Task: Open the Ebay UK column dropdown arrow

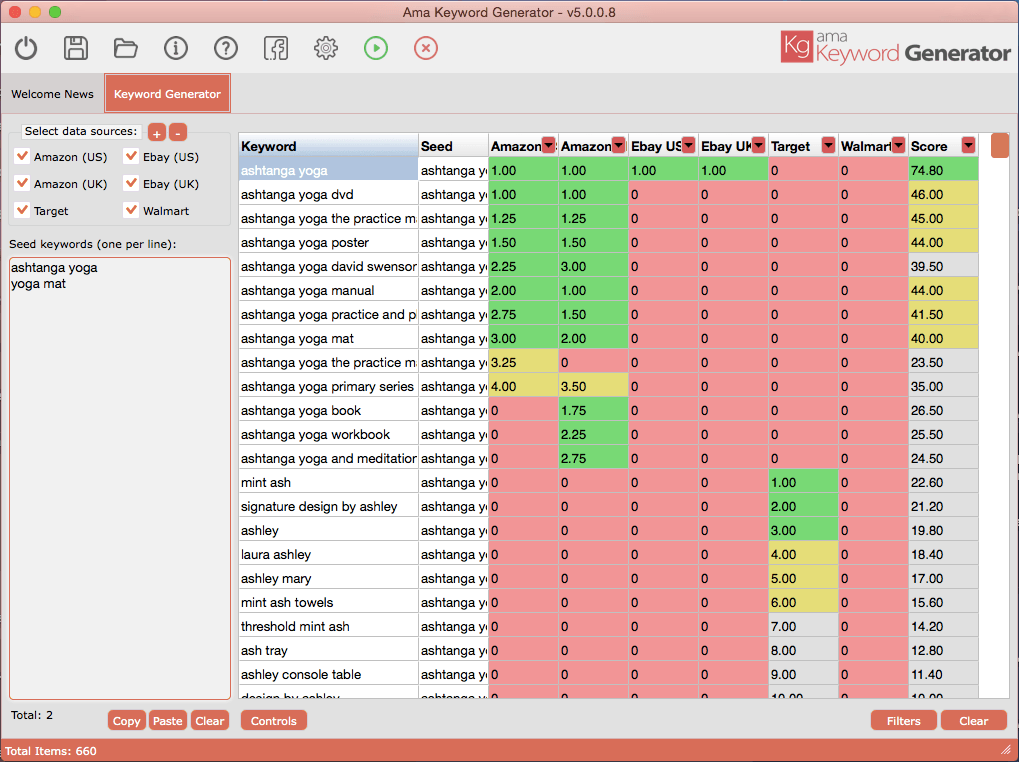Action: [758, 146]
